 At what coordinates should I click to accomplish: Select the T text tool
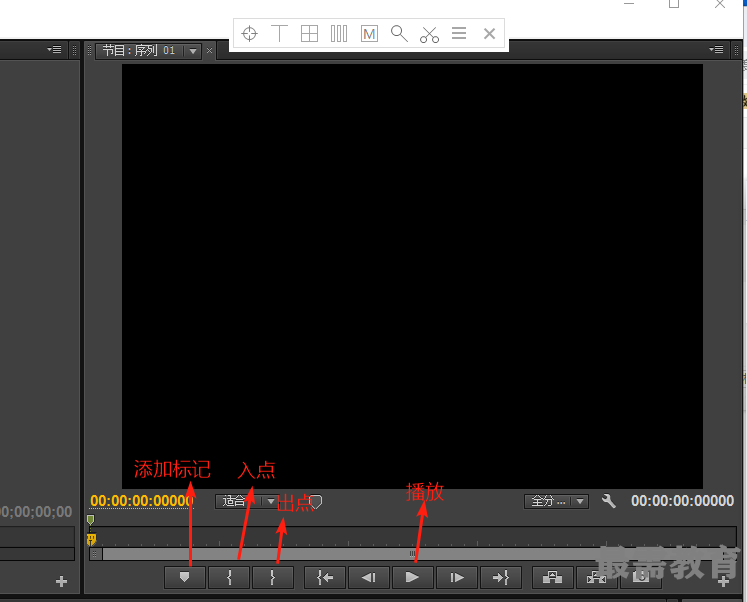[x=279, y=34]
